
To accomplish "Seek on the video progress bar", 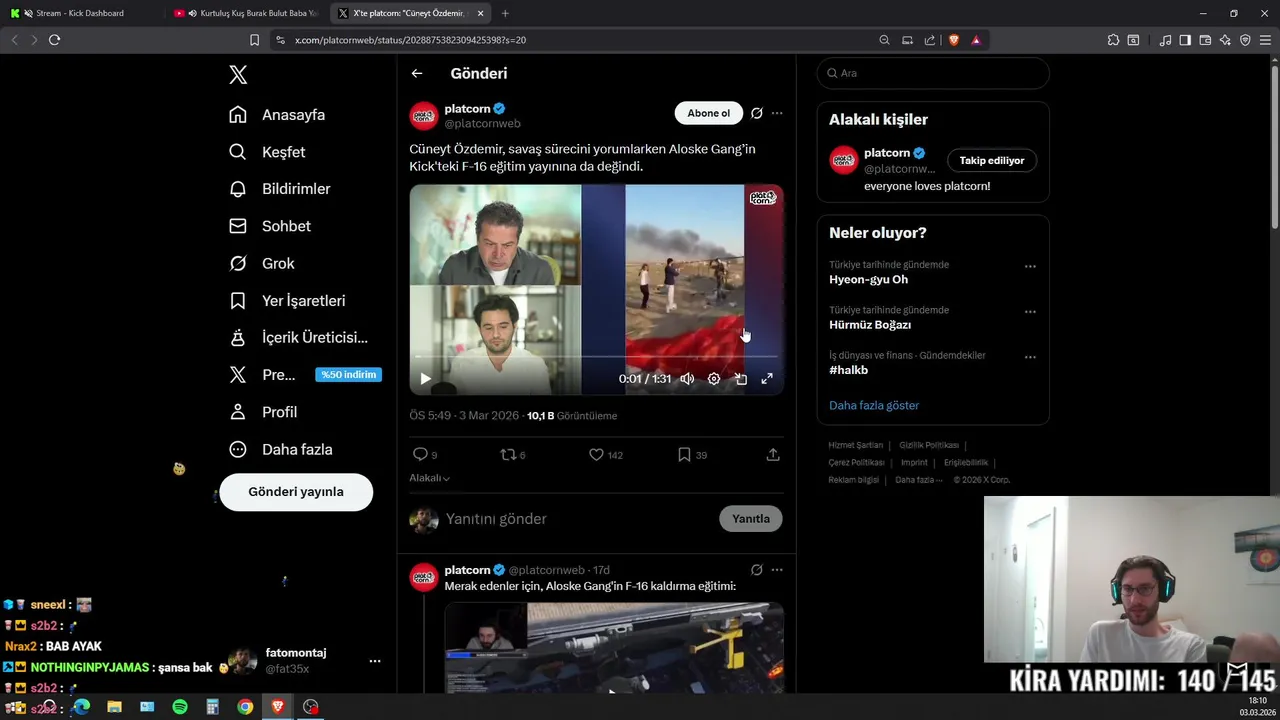I will 596,357.
